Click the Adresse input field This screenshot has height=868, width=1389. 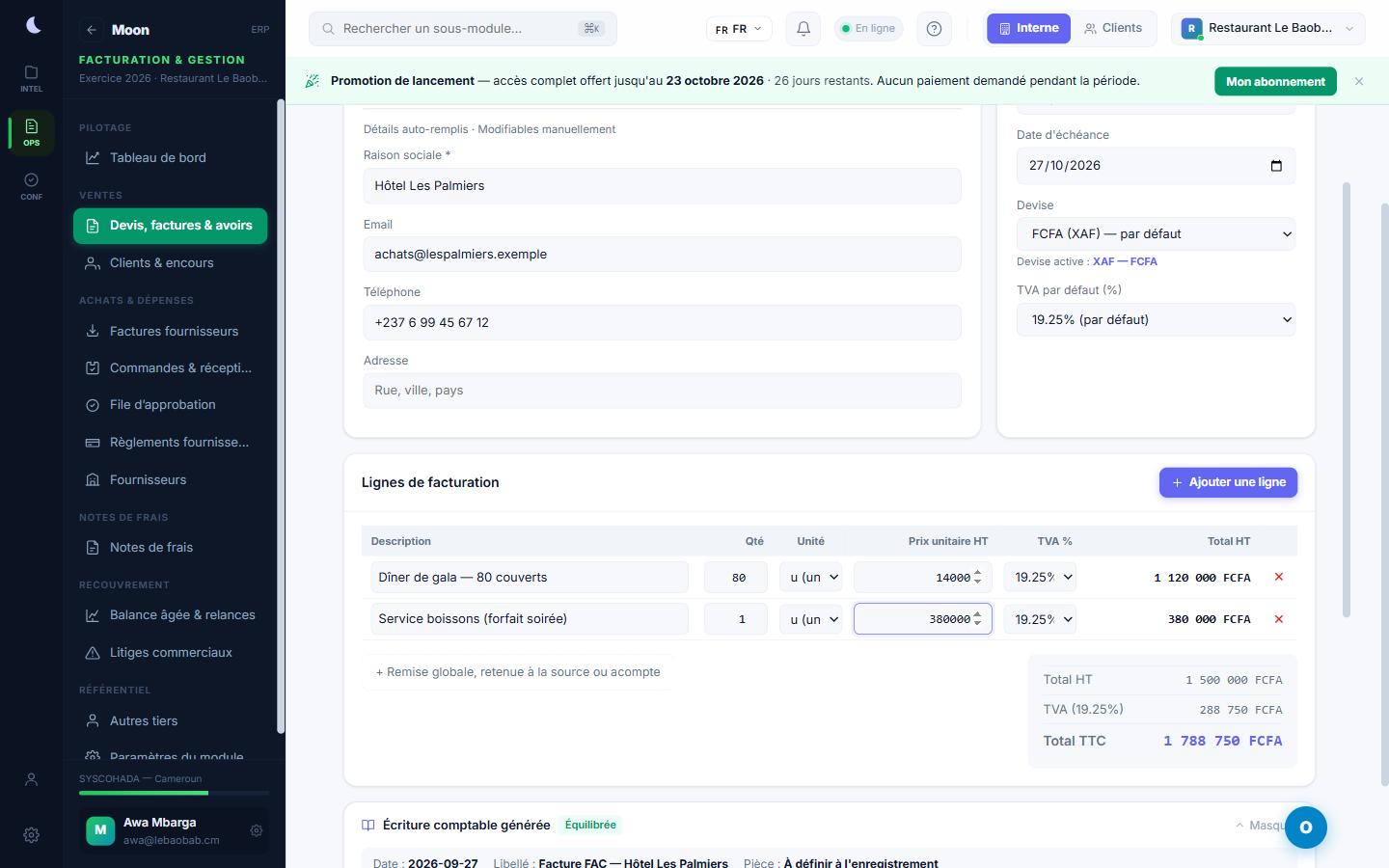click(x=662, y=391)
